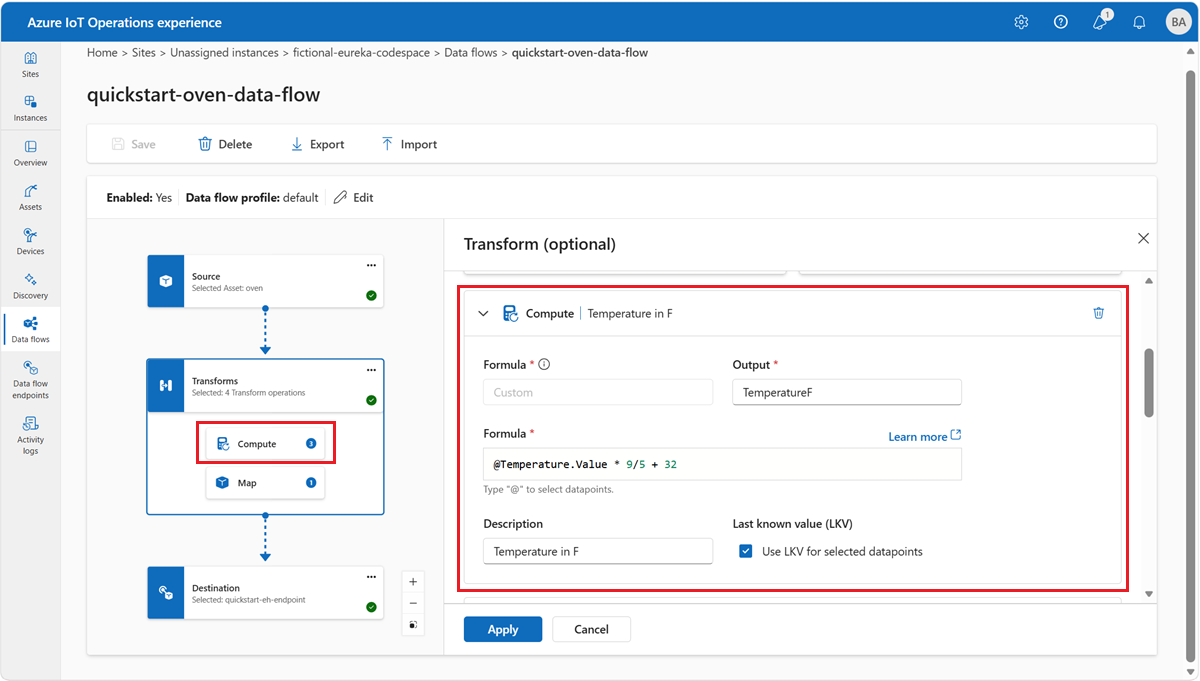1200x681 pixels.
Task: Open Data flow endpoints in sidebar
Action: [30, 380]
